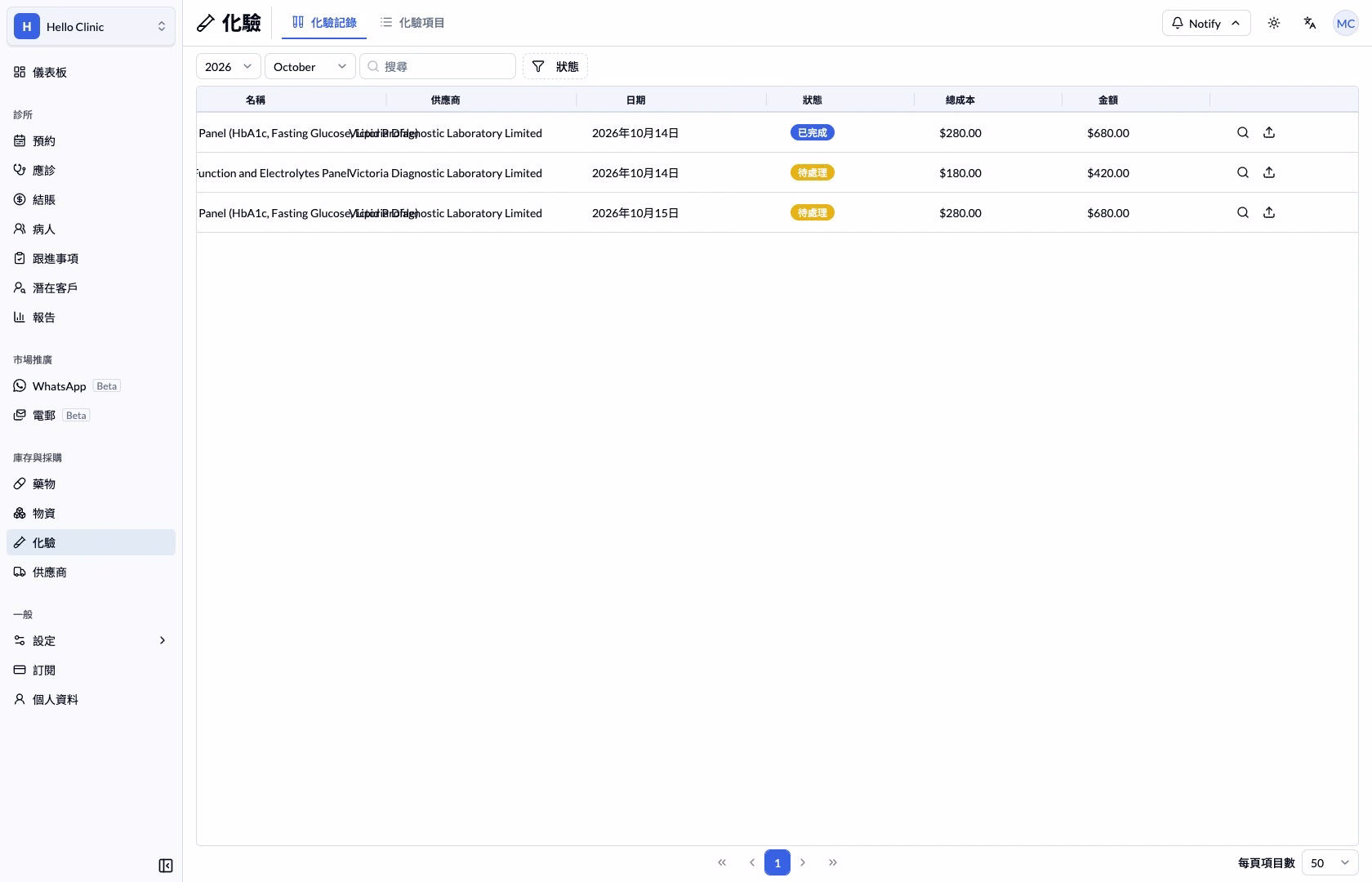View details of completed Oct 14 record
The width and height of the screenshot is (1372, 882).
click(x=1243, y=132)
